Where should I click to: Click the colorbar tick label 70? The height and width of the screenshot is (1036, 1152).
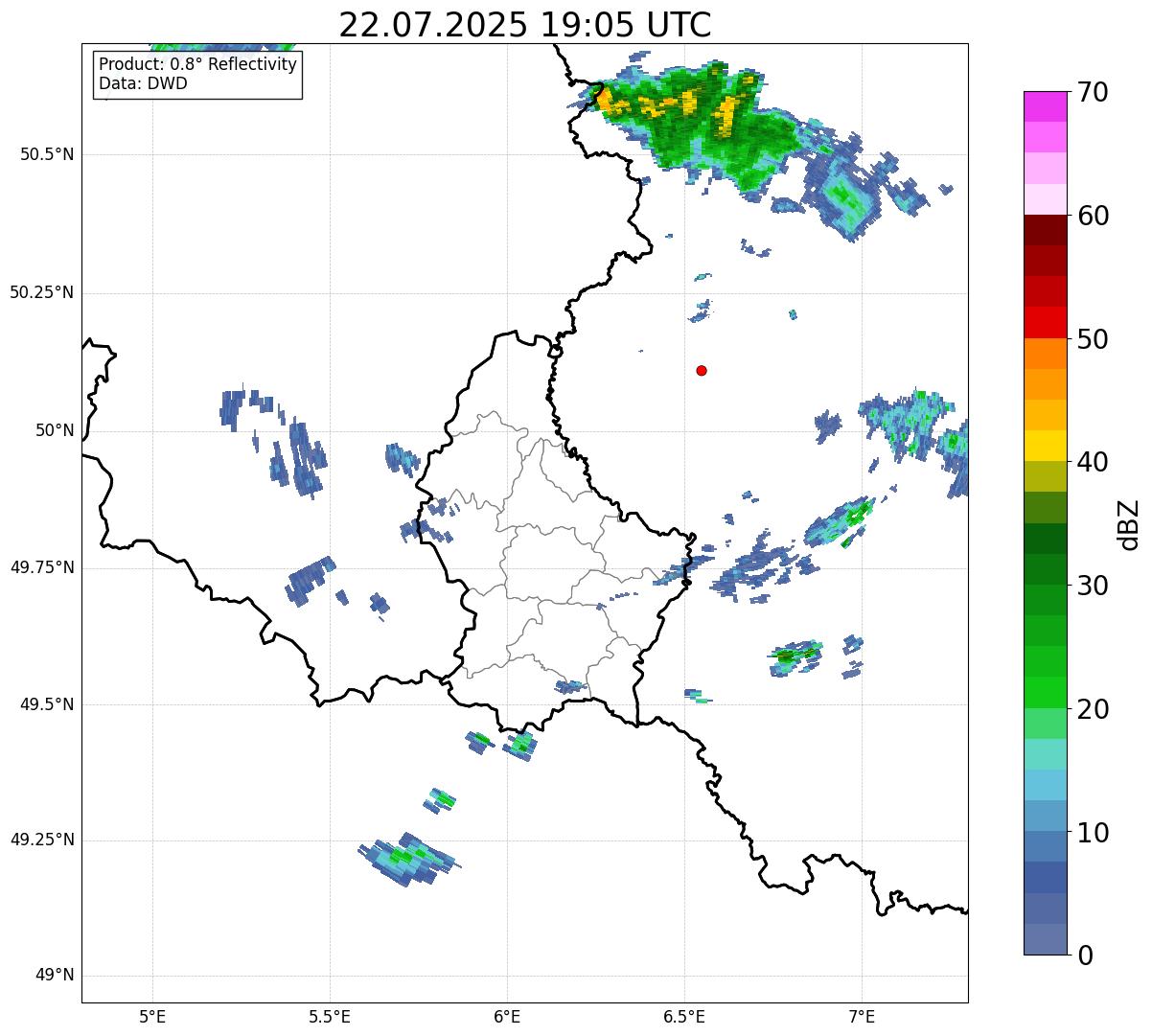pos(1093,92)
